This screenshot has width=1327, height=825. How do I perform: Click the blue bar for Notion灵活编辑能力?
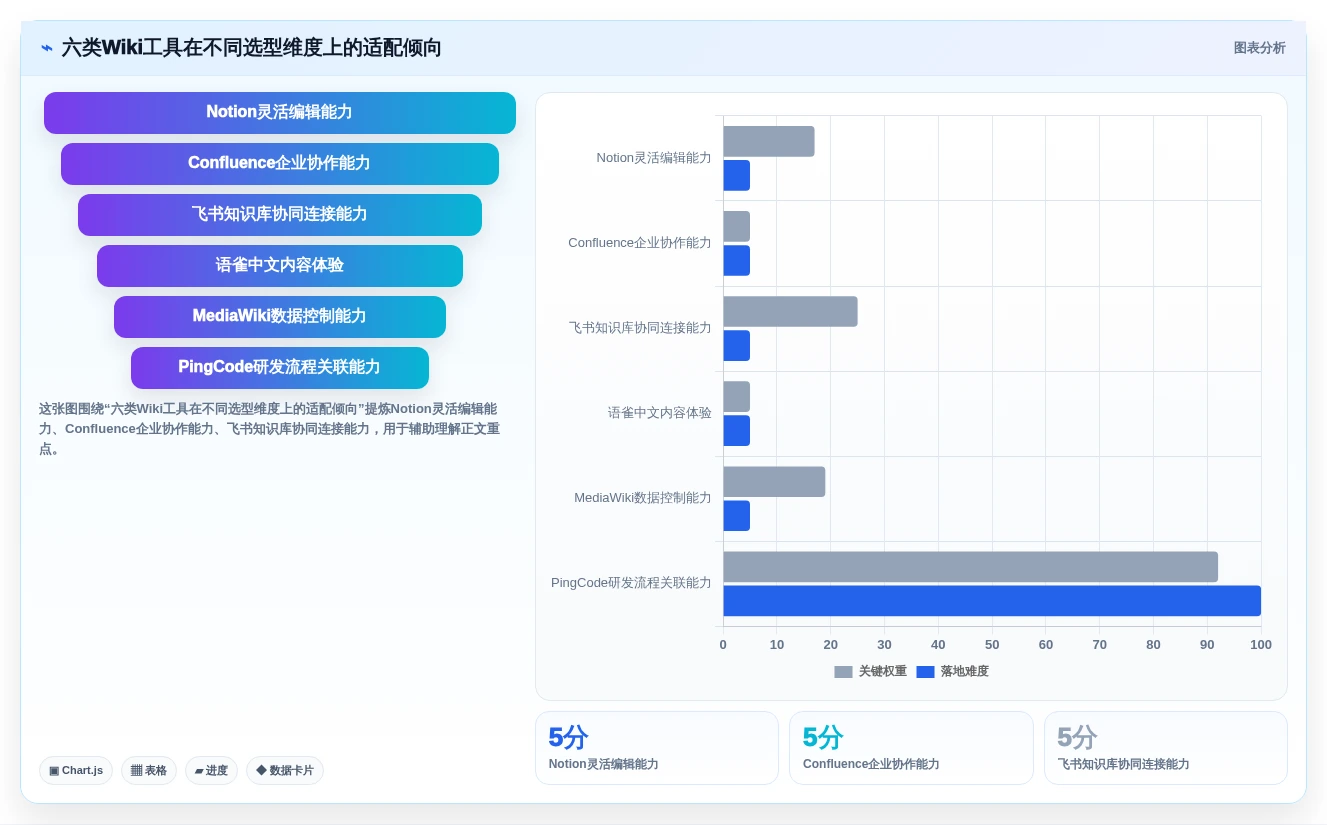[x=737, y=175]
